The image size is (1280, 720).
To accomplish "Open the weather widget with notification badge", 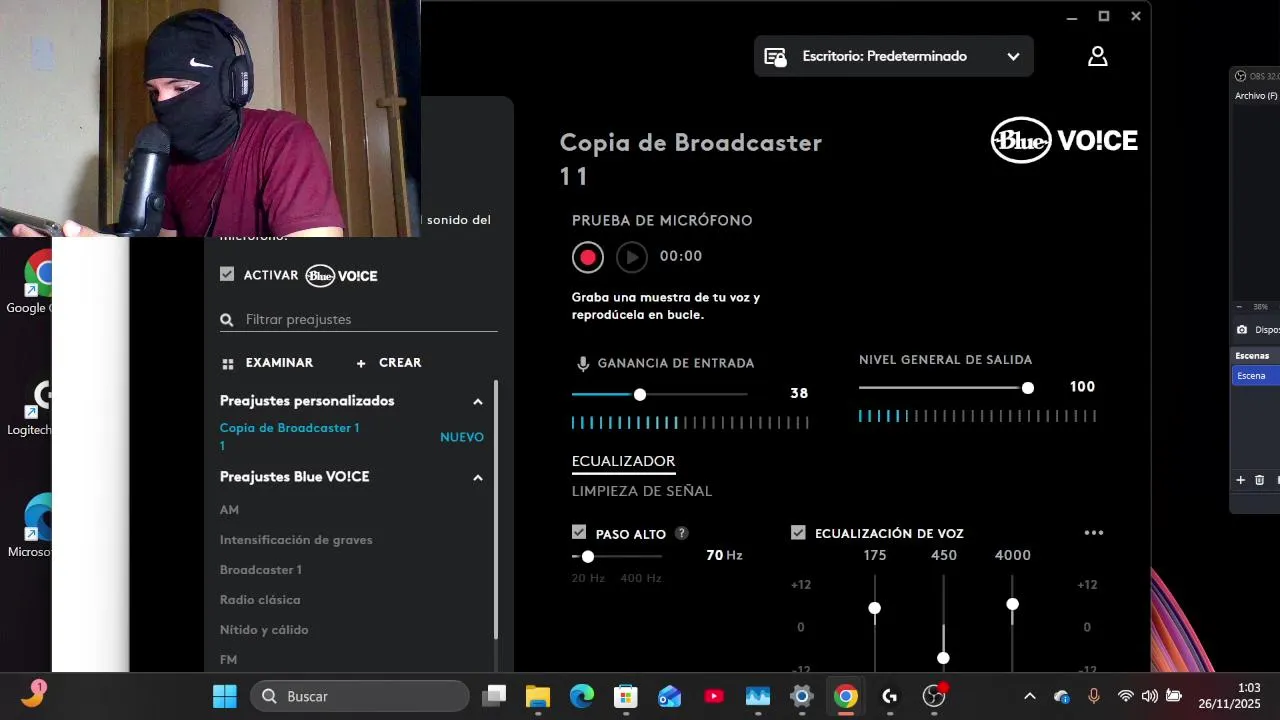I will coord(33,693).
